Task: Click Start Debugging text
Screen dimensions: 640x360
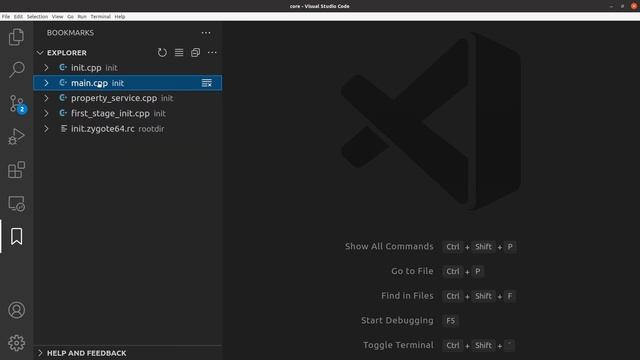Action: pos(397,320)
